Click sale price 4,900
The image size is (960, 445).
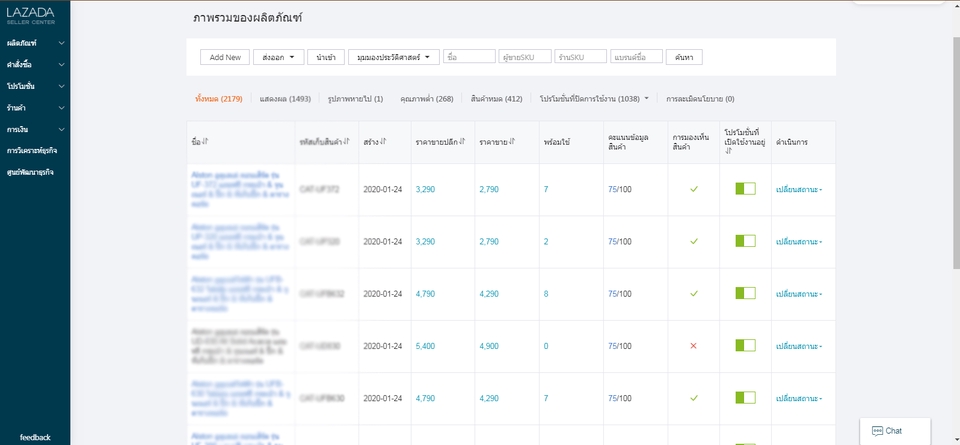tap(489, 346)
